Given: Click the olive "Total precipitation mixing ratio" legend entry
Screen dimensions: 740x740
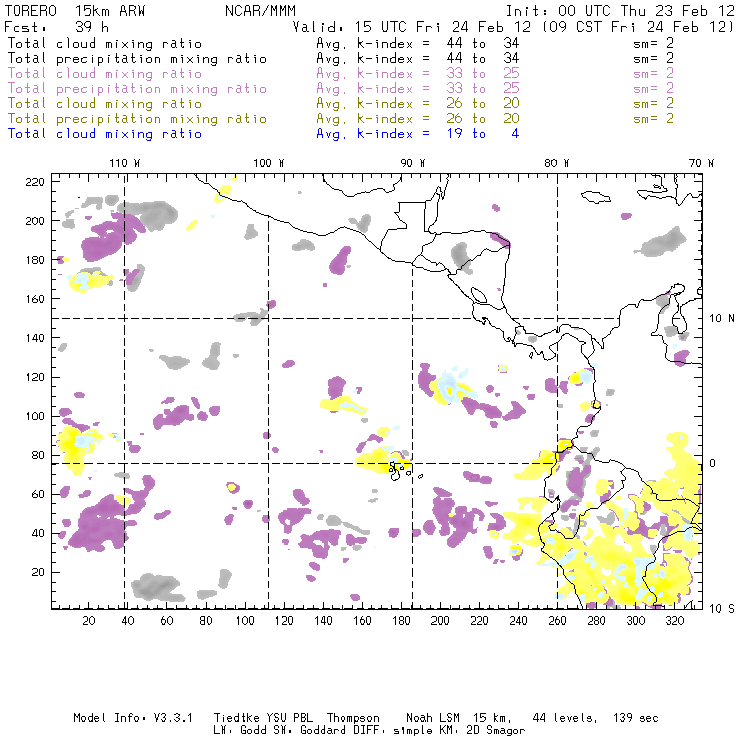Looking at the screenshot, I should click(x=137, y=118).
